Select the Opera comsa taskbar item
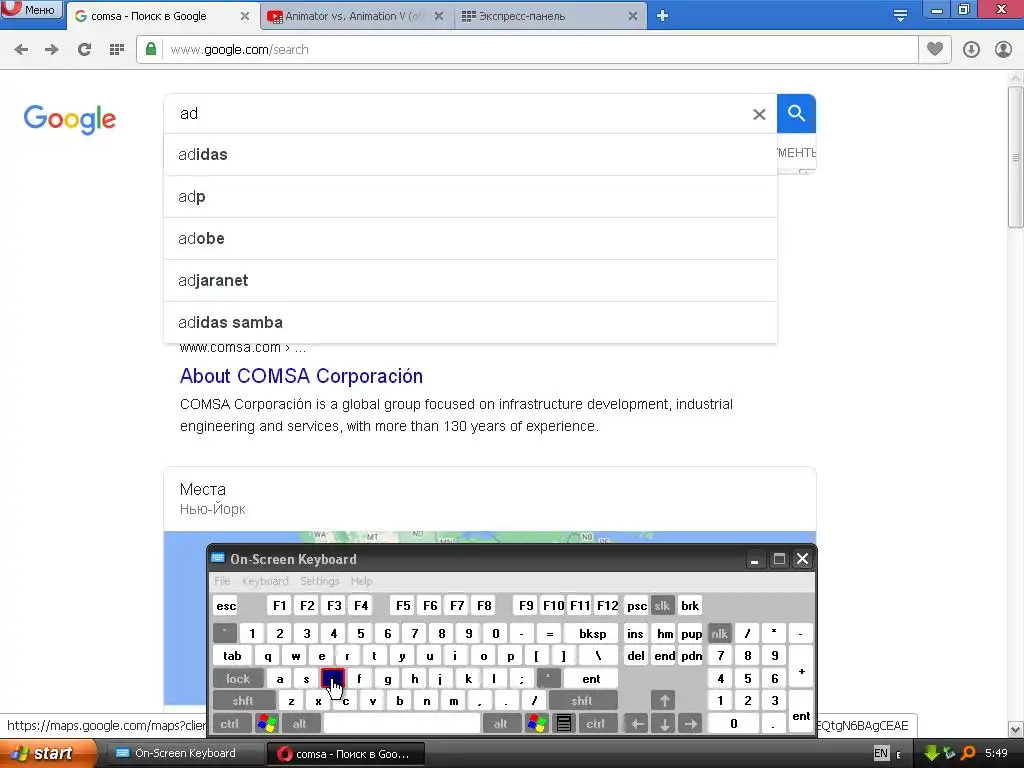This screenshot has height=768, width=1024. tap(346, 754)
